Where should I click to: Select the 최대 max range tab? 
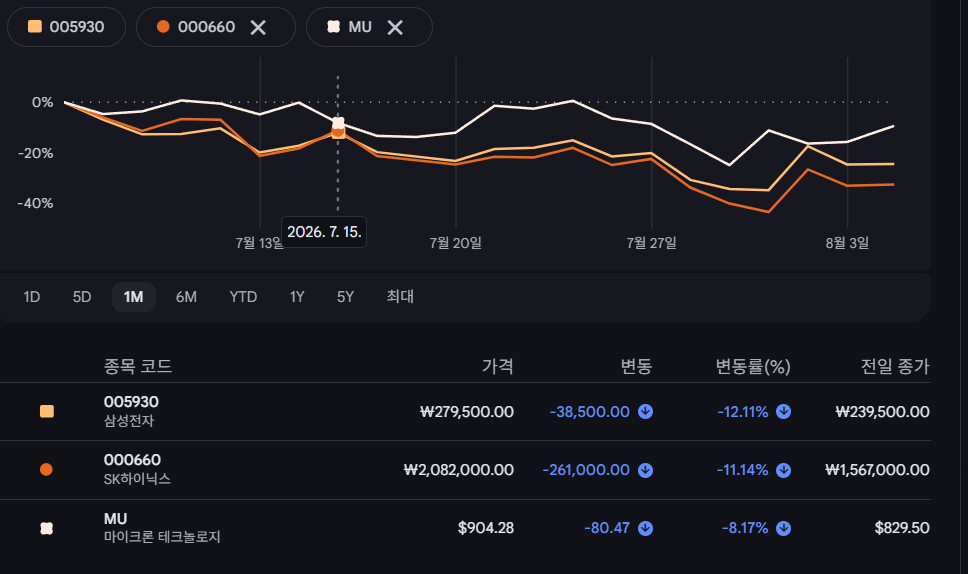[400, 297]
